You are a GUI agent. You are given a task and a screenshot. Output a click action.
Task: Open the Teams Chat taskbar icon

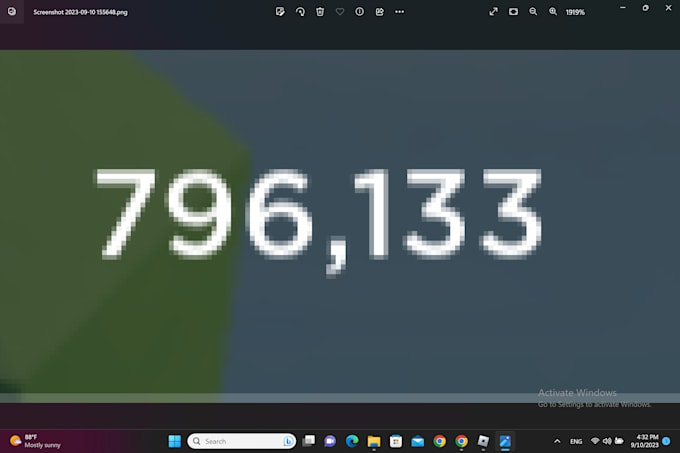click(x=330, y=441)
